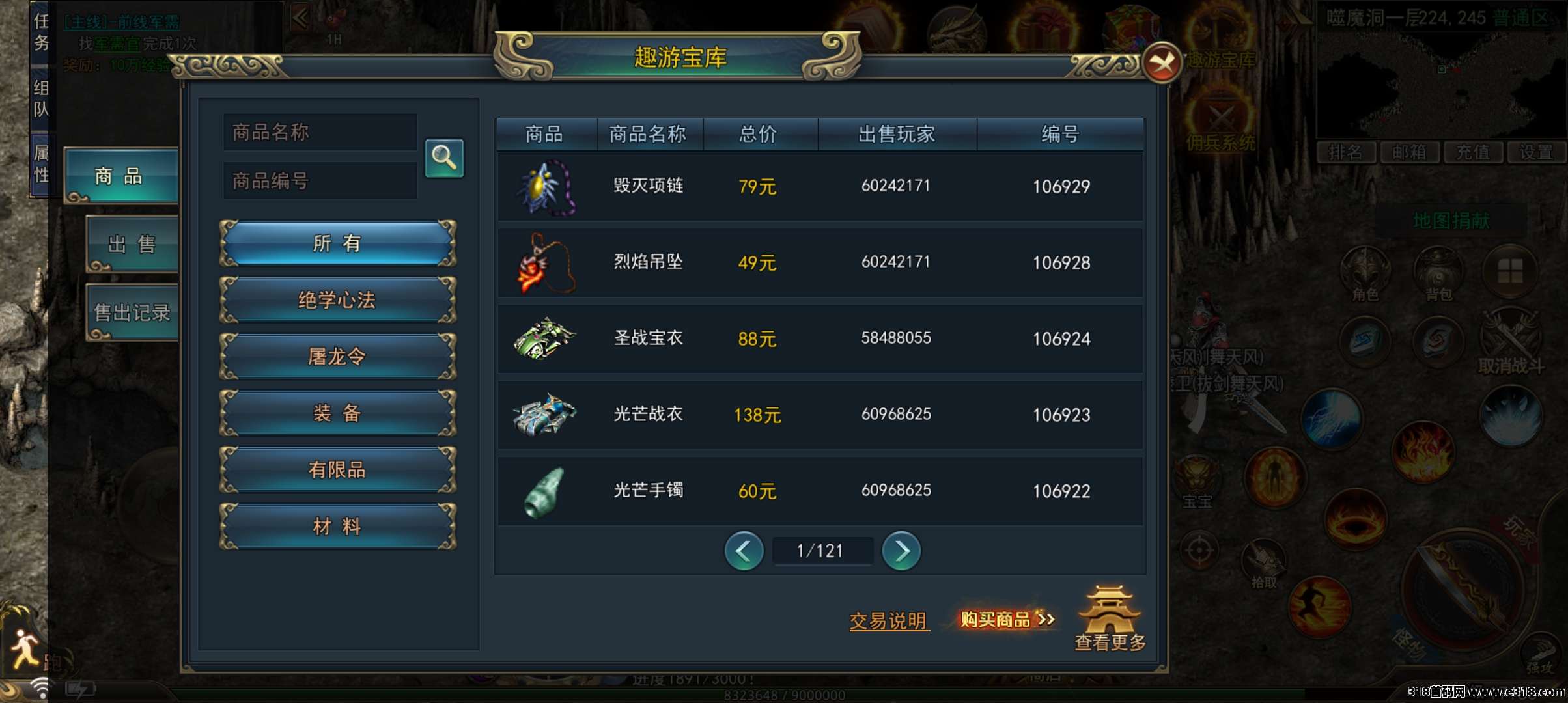
Task: Go to previous page arrow
Action: click(x=744, y=551)
